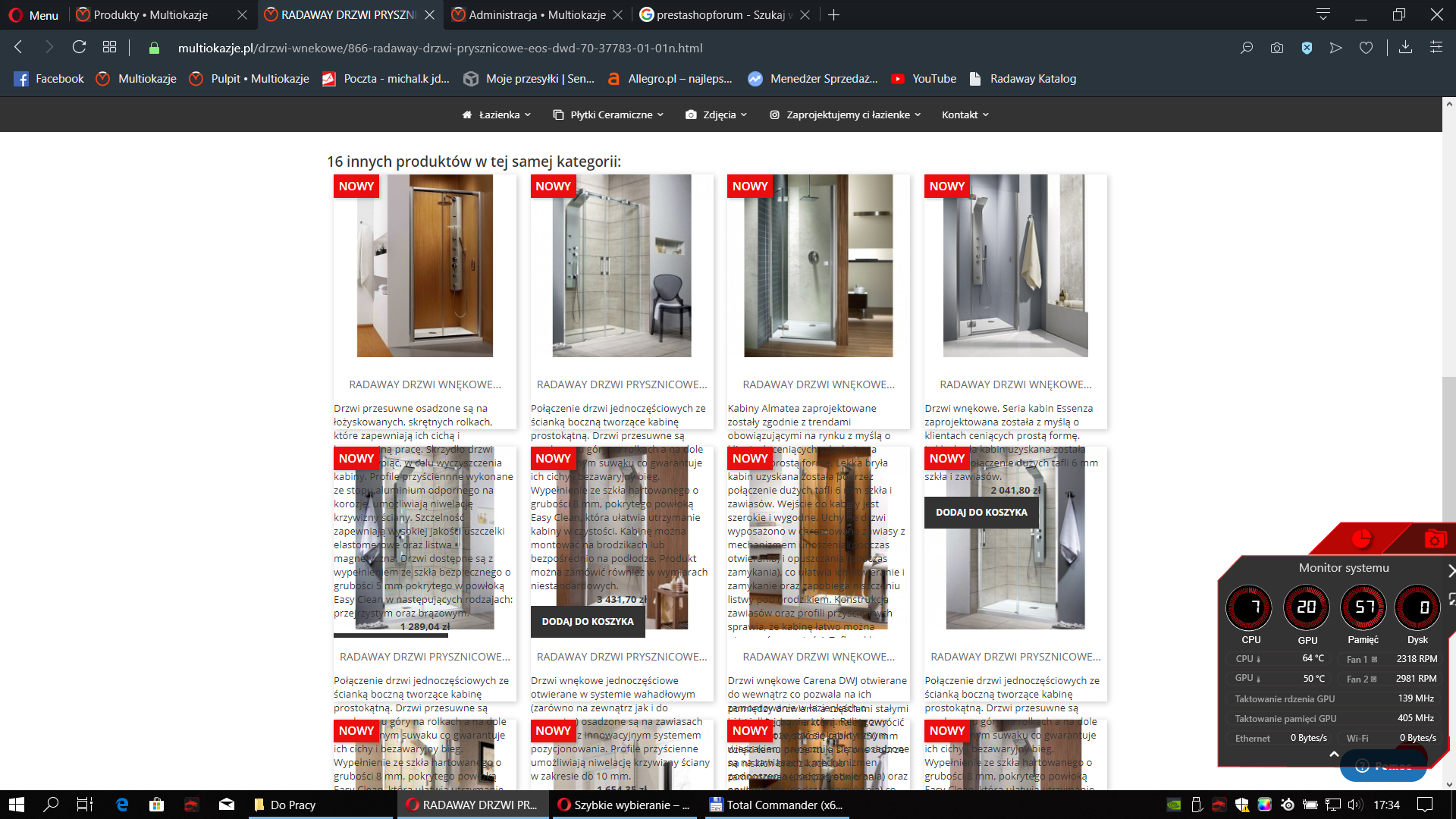Click the ad blocker shield icon
Viewport: 1456px width, 819px height.
point(1307,48)
